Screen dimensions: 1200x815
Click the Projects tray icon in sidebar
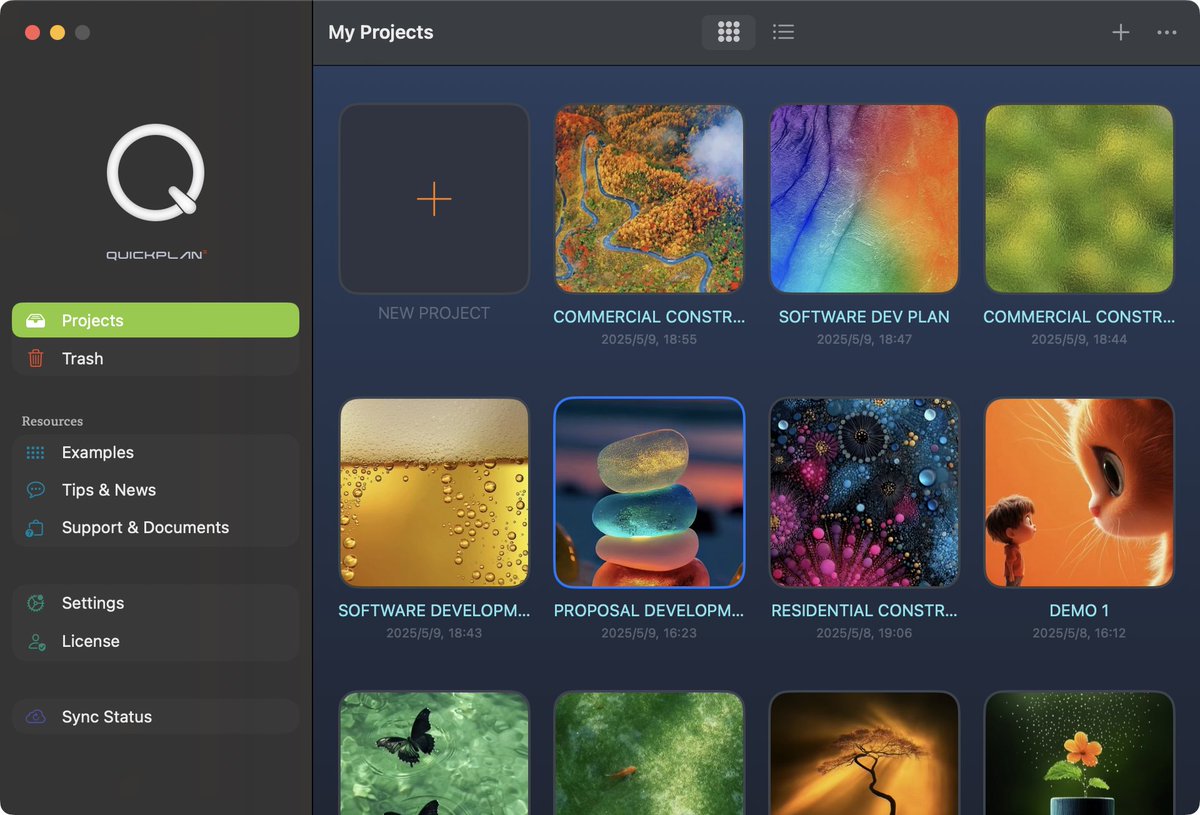click(36, 320)
